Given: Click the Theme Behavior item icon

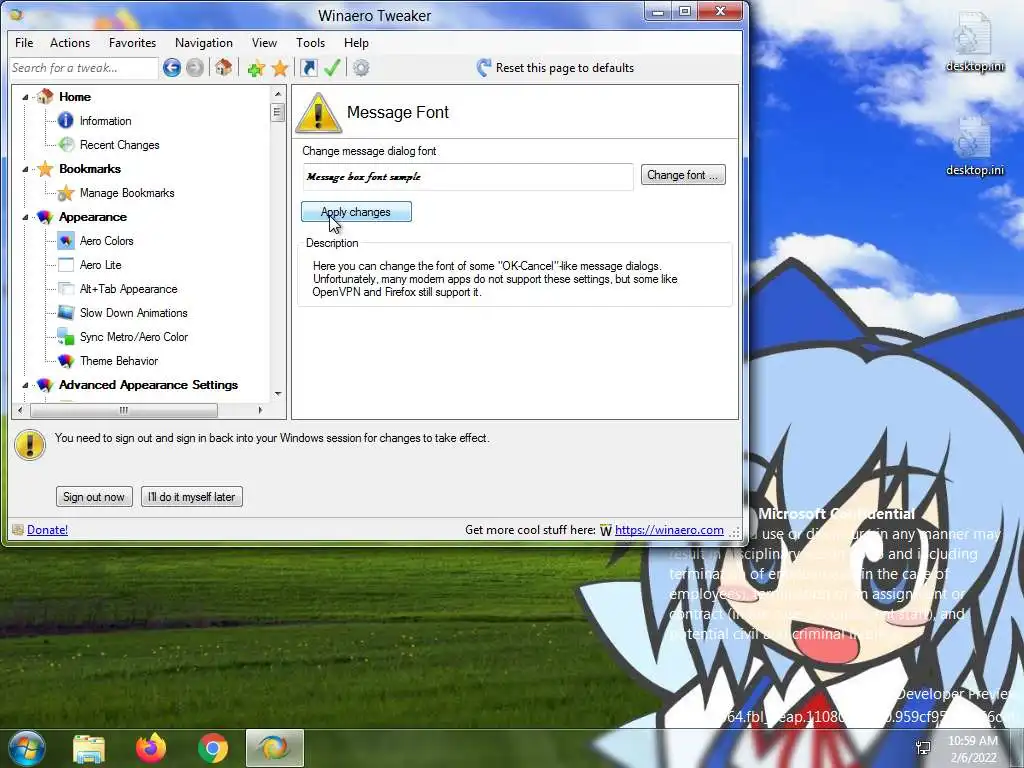Looking at the screenshot, I should [x=66, y=360].
